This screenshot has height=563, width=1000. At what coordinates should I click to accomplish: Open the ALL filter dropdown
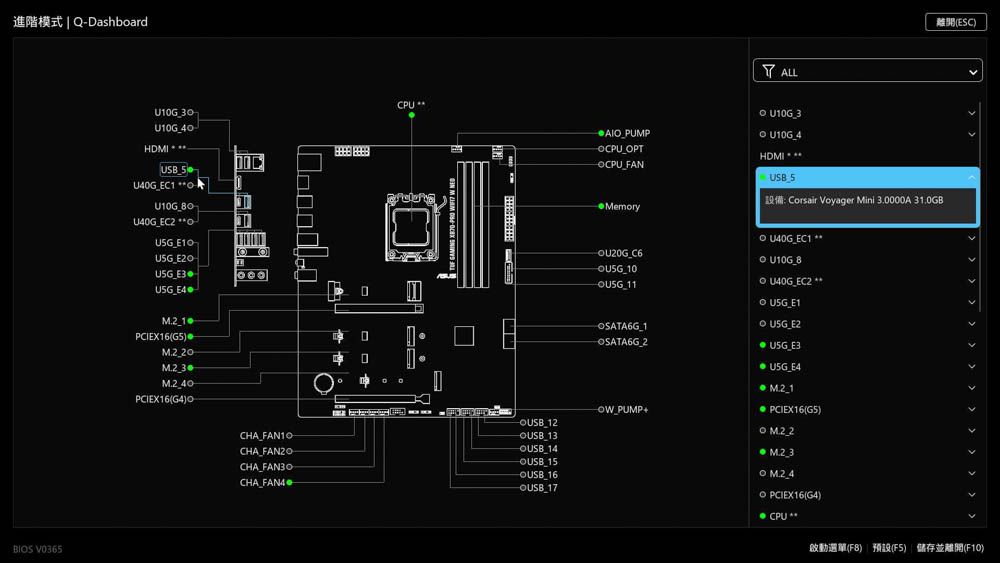[x=867, y=72]
